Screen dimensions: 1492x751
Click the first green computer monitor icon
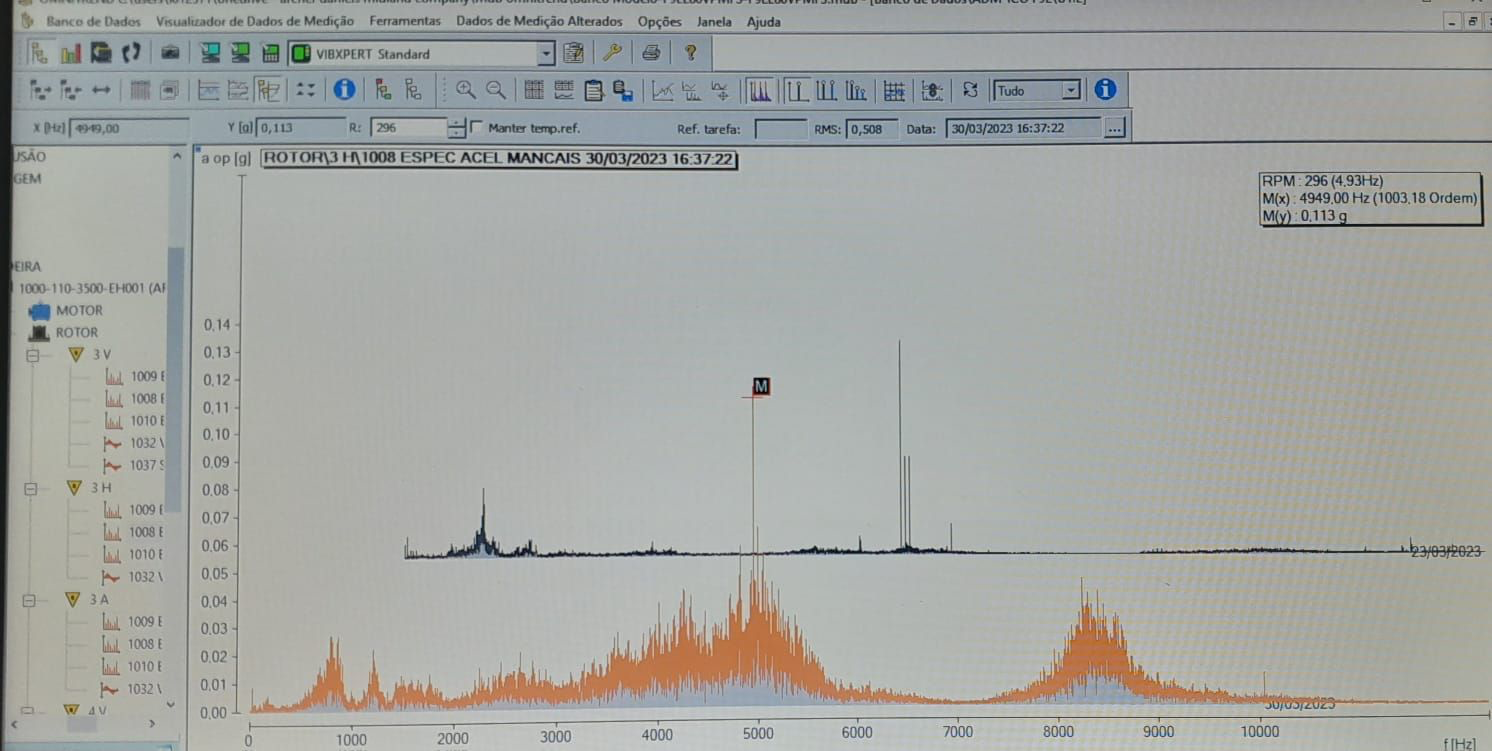[210, 53]
